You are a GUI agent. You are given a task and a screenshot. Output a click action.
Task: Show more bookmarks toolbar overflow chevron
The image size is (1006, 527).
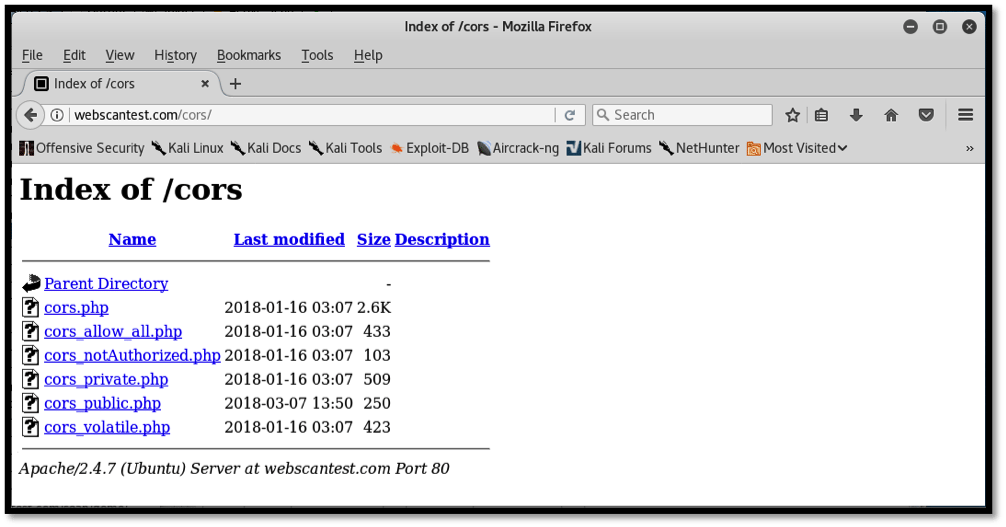tap(969, 148)
